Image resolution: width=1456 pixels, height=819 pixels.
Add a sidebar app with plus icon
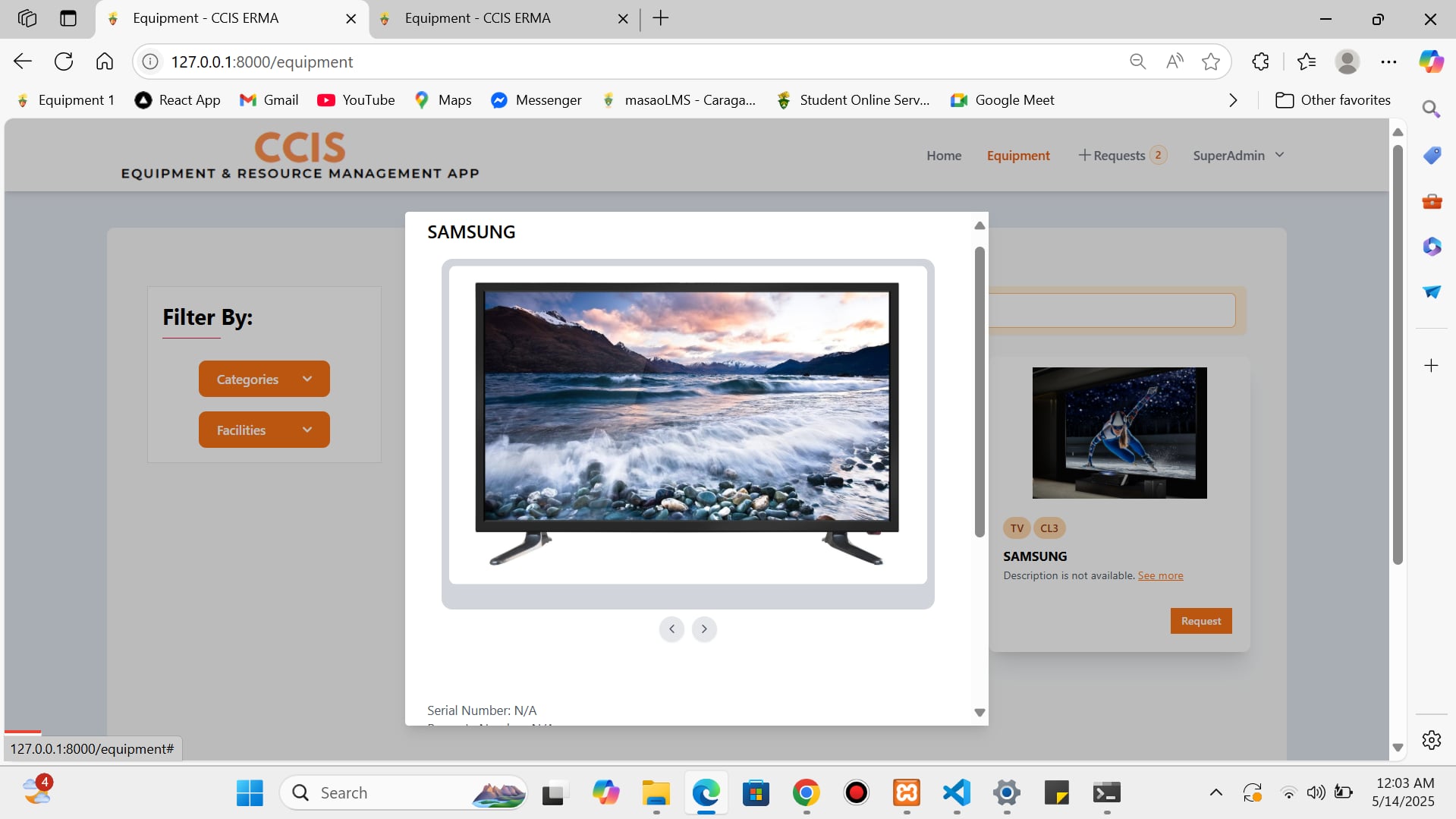1431,366
